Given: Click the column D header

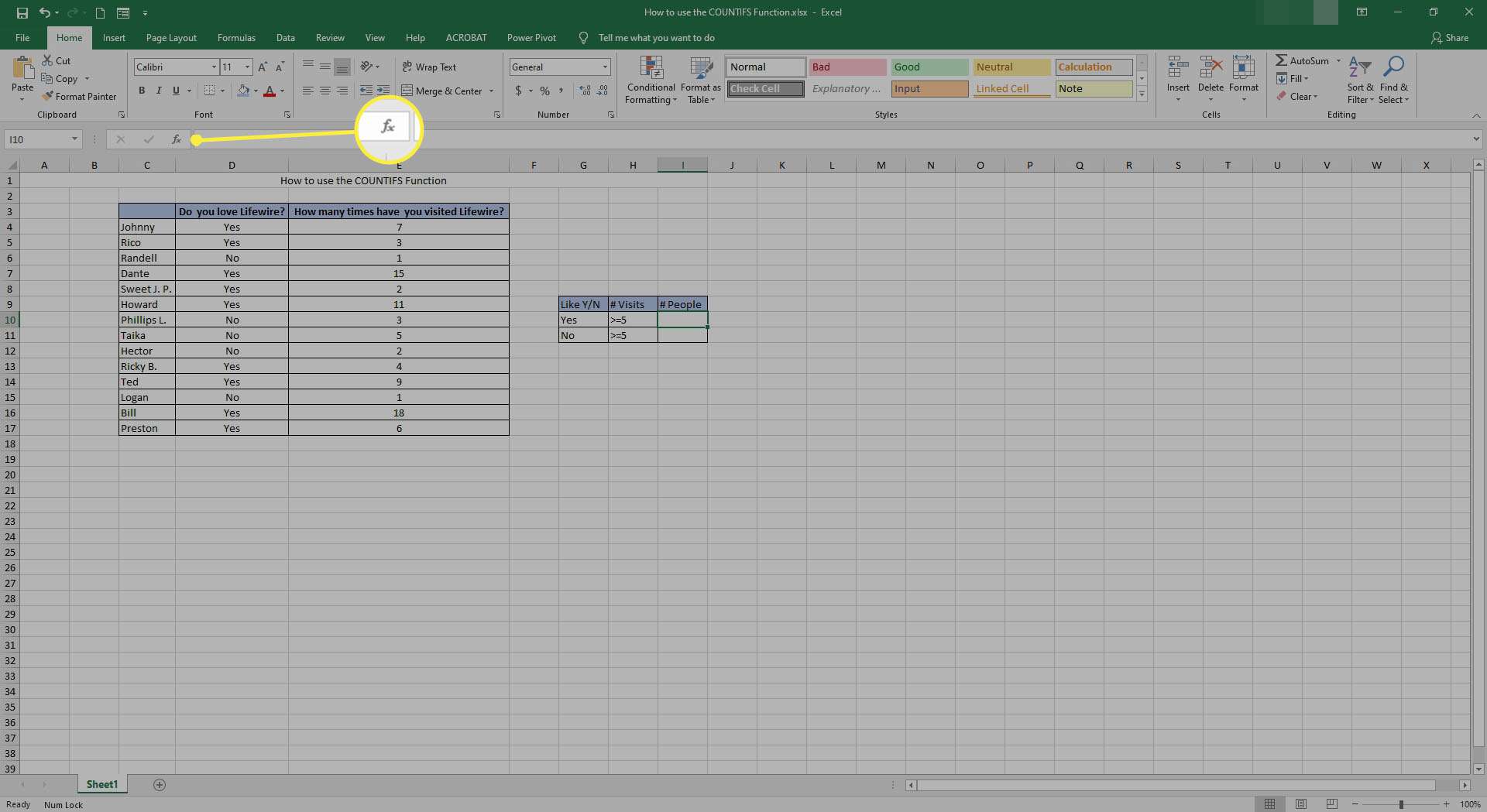Looking at the screenshot, I should tap(232, 165).
